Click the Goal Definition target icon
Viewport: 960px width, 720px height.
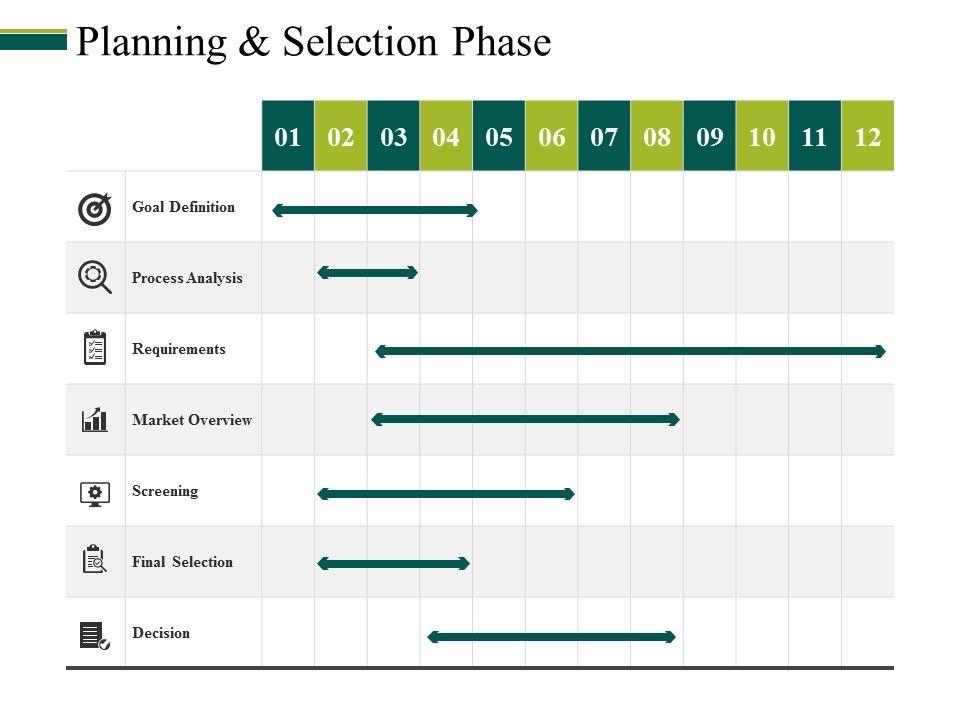tap(95, 208)
